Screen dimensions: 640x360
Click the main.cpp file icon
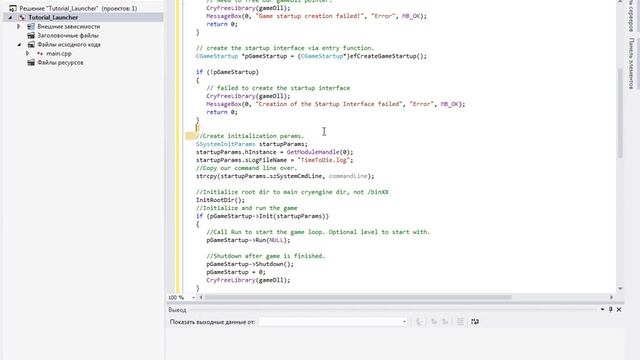[40, 53]
